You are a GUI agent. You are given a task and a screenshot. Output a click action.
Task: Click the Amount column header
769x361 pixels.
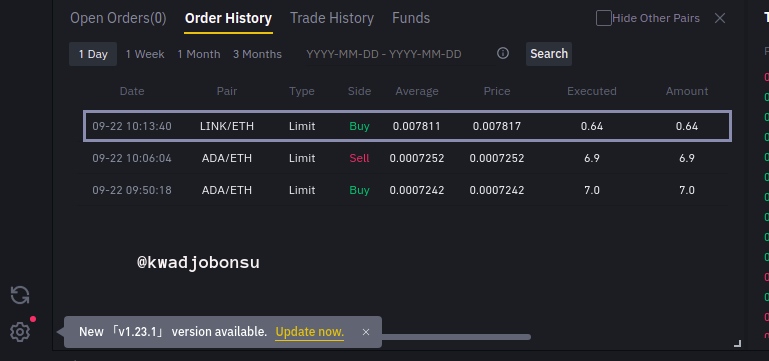(687, 91)
